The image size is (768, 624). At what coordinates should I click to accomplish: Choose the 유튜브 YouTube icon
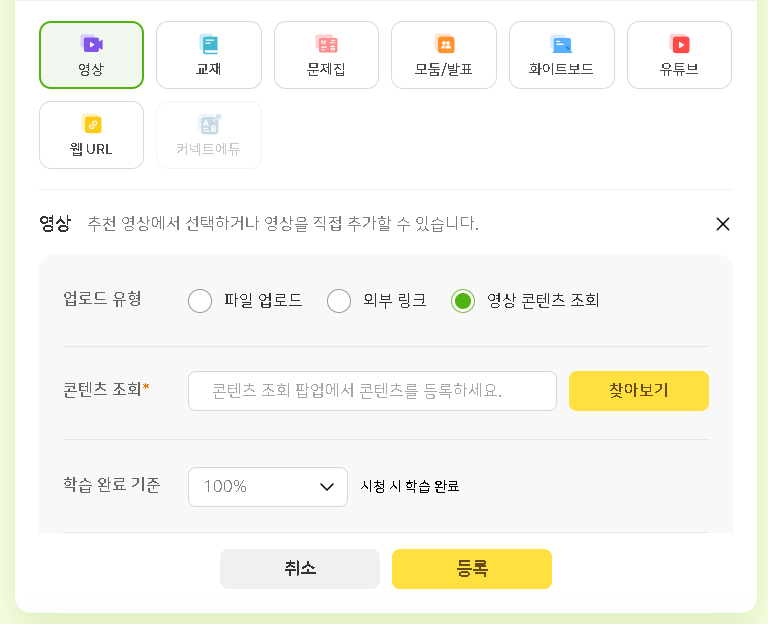click(679, 44)
